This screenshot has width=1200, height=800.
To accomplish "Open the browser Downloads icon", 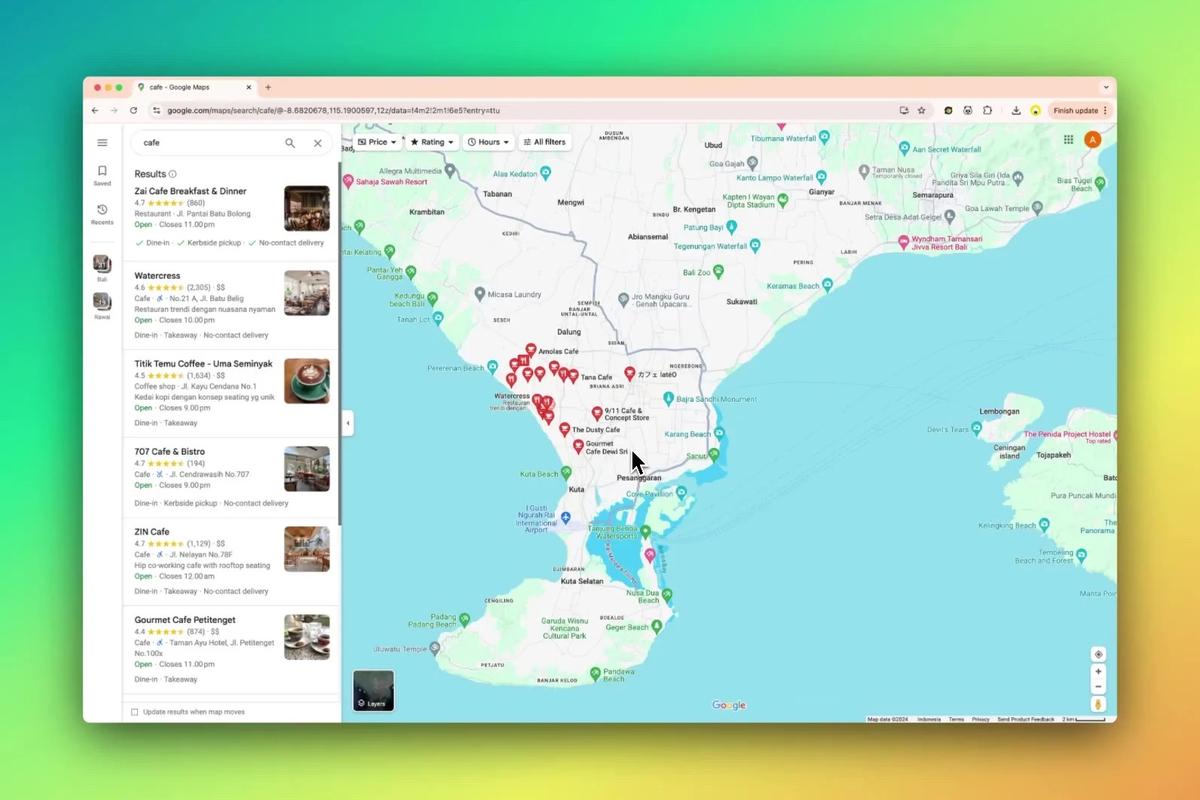I will point(1016,110).
